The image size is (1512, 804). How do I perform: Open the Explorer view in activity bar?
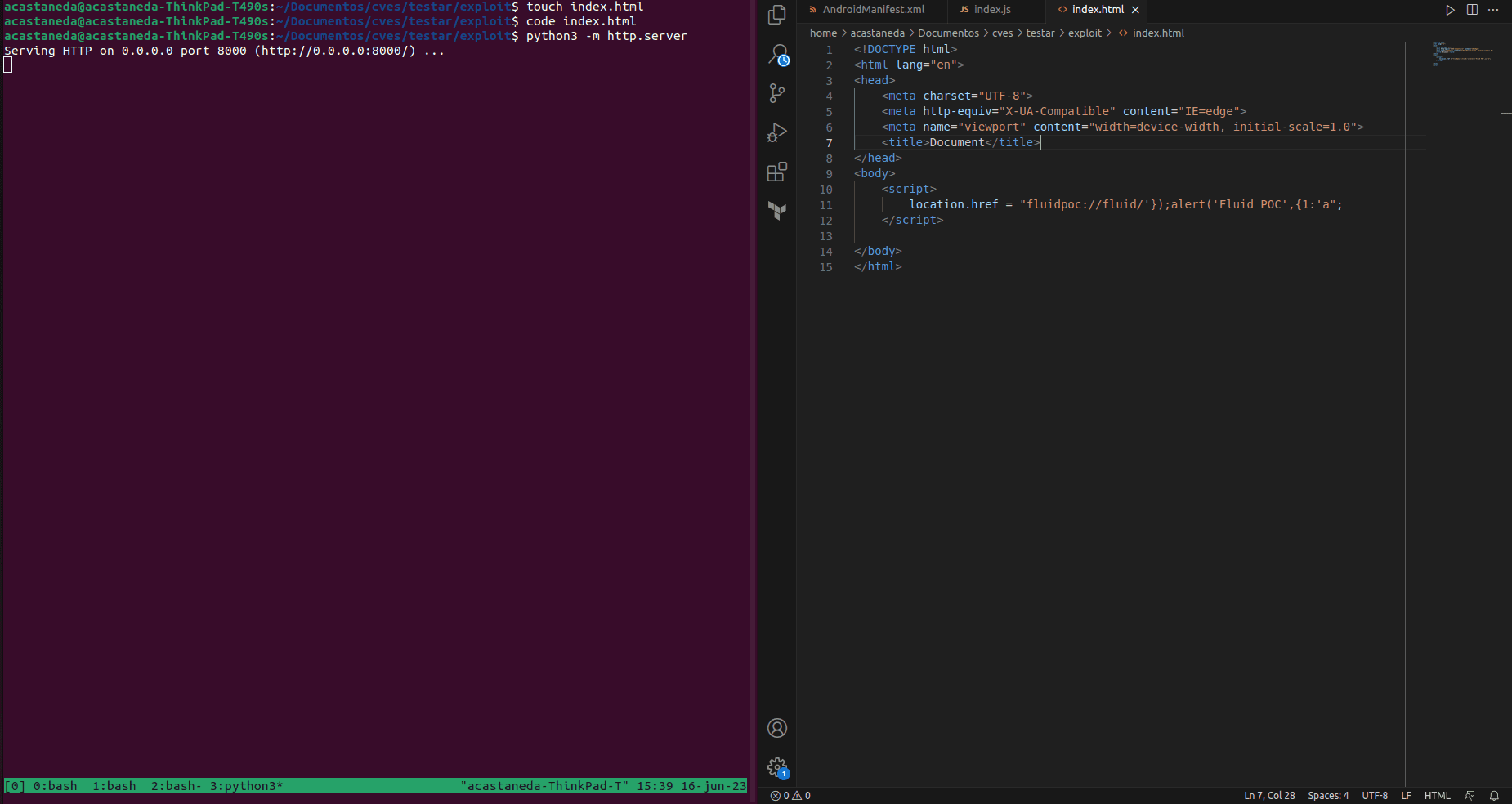(x=777, y=15)
